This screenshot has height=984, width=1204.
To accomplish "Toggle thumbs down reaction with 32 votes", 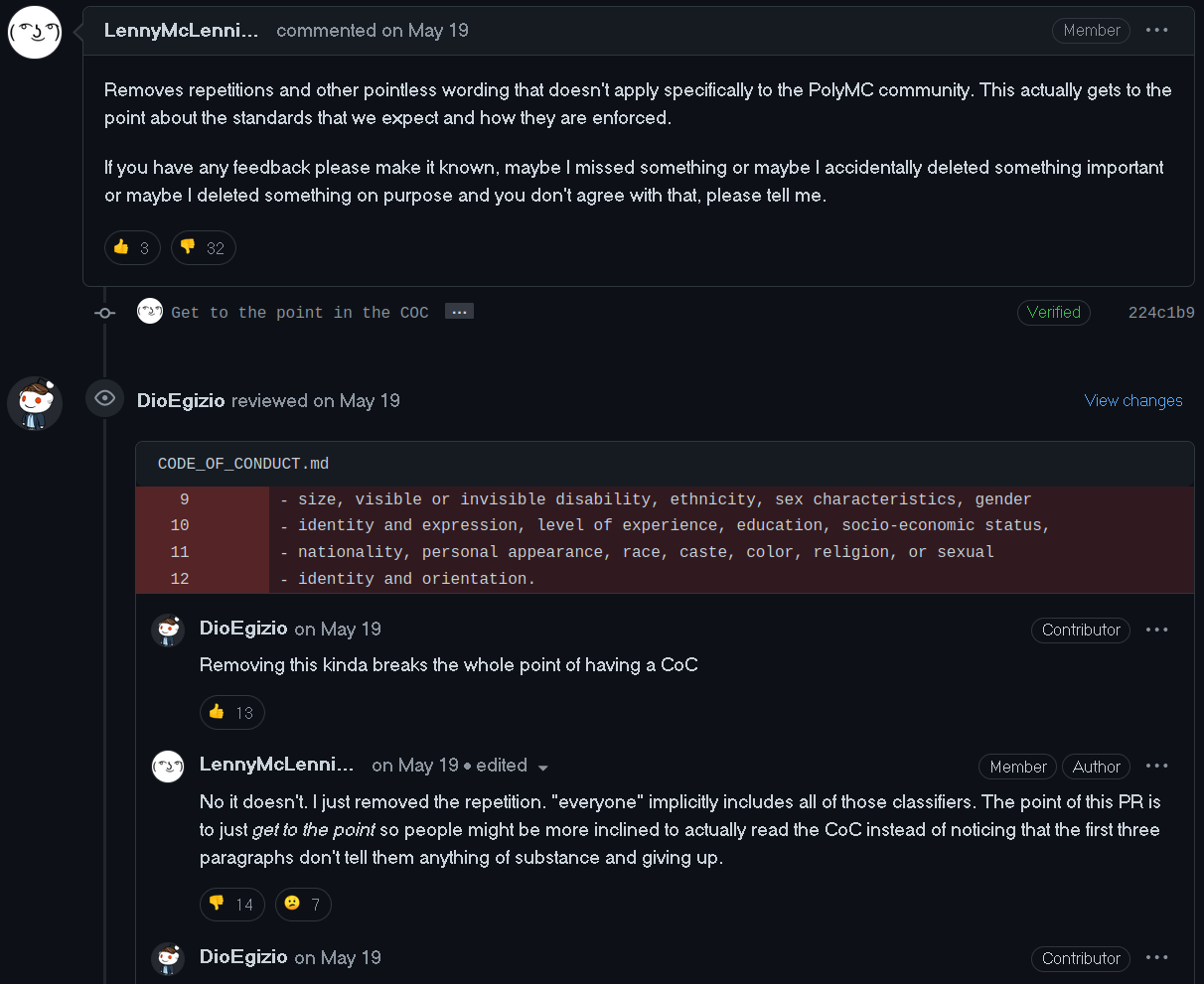I will (204, 248).
